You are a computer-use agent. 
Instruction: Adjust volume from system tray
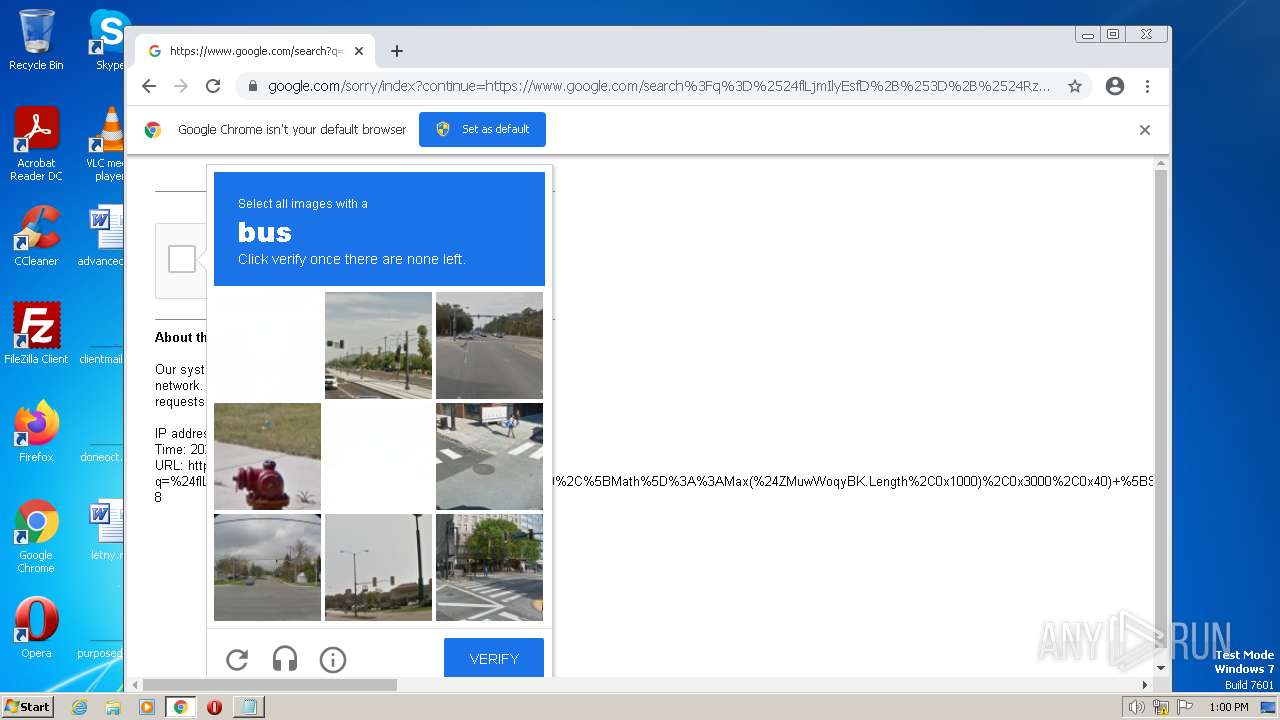pos(1136,707)
